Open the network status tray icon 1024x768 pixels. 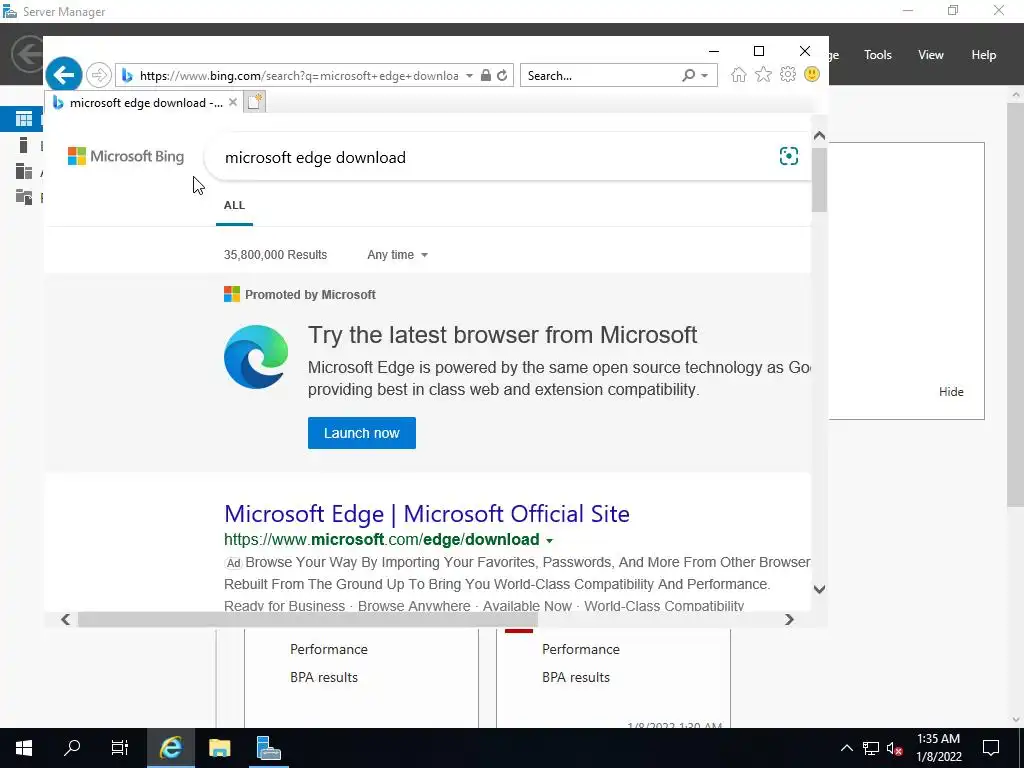[871, 748]
